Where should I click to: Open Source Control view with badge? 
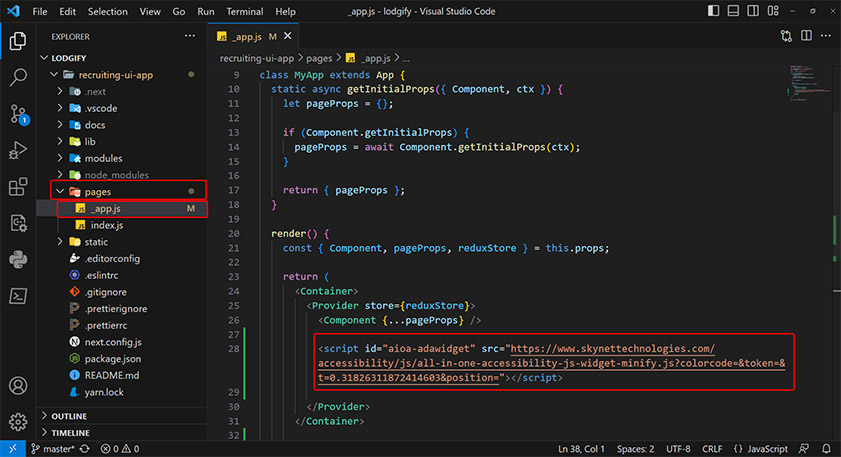(18, 114)
